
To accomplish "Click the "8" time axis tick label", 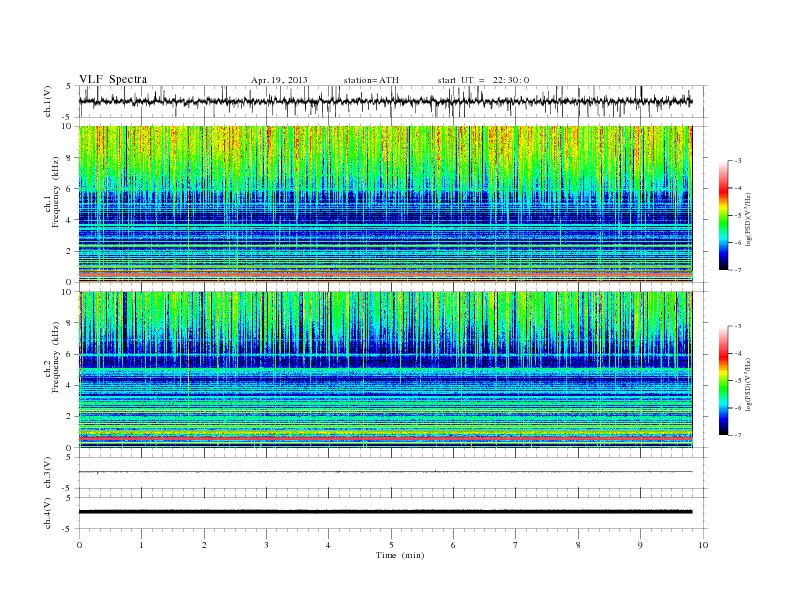I will [578, 545].
